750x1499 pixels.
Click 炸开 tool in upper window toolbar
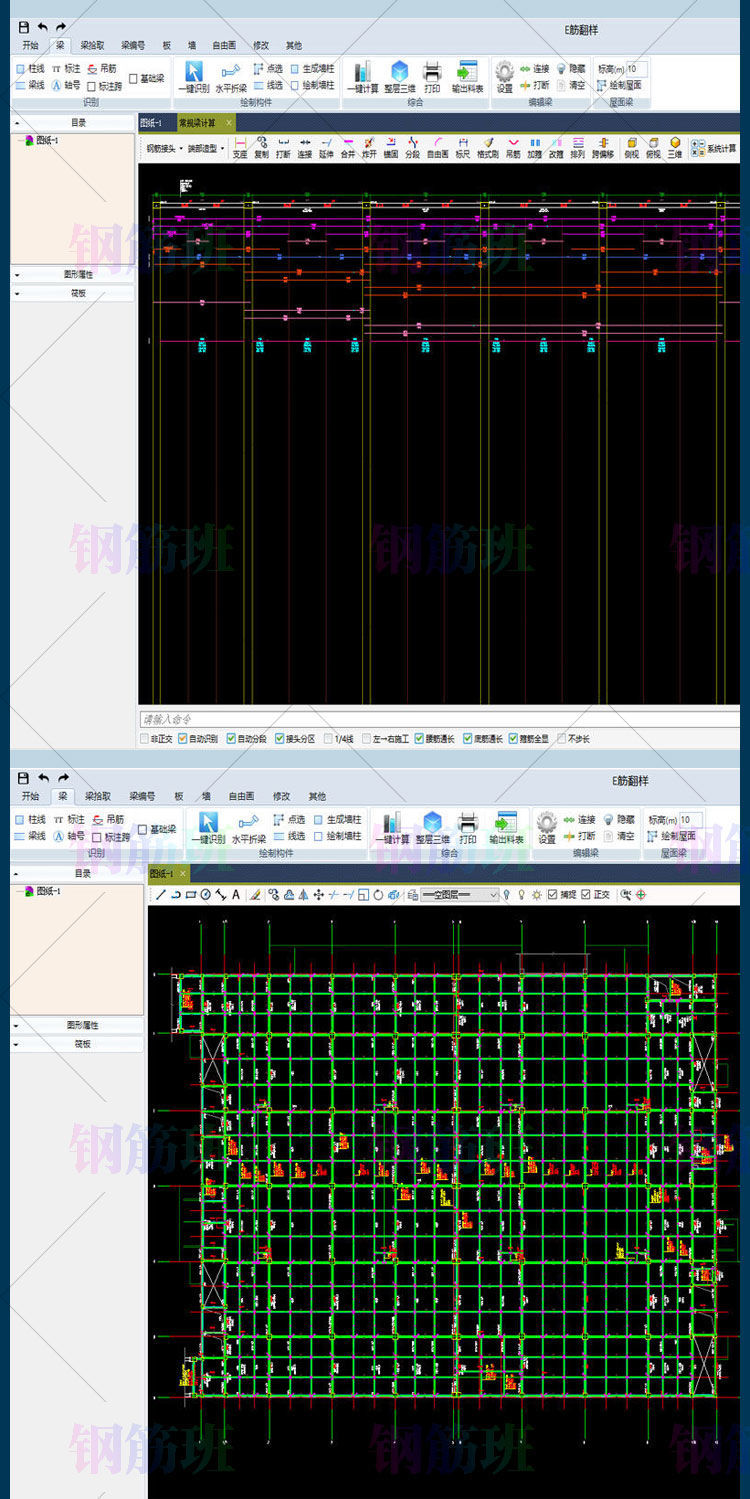pyautogui.click(x=369, y=149)
